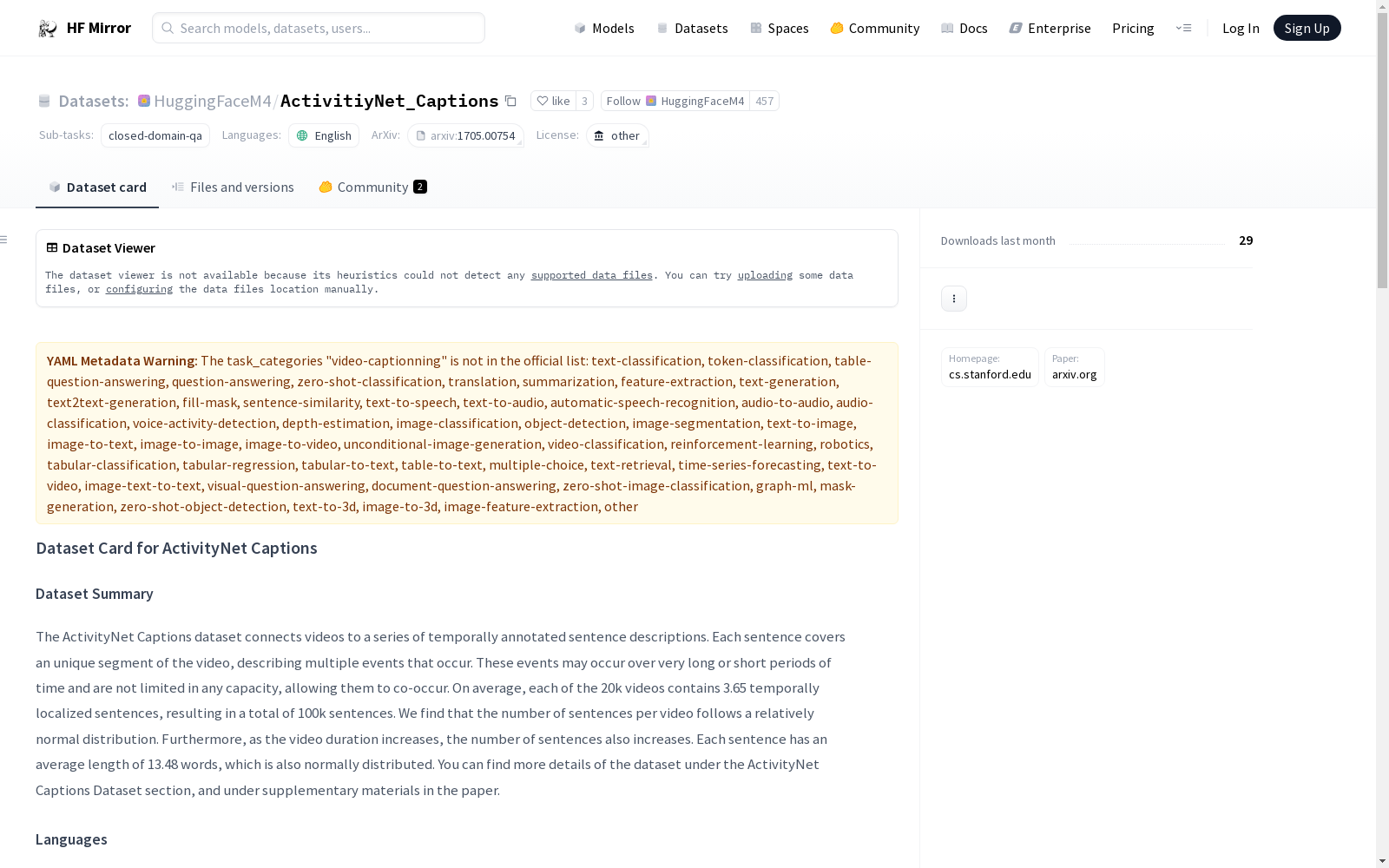Open the Pricing page
Image resolution: width=1389 pixels, height=868 pixels.
(x=1133, y=28)
